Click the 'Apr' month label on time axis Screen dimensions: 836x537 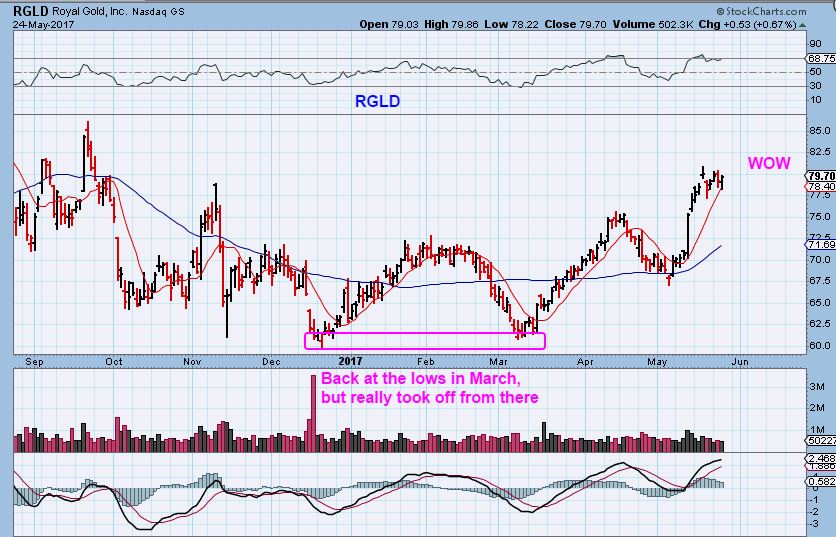[x=585, y=362]
